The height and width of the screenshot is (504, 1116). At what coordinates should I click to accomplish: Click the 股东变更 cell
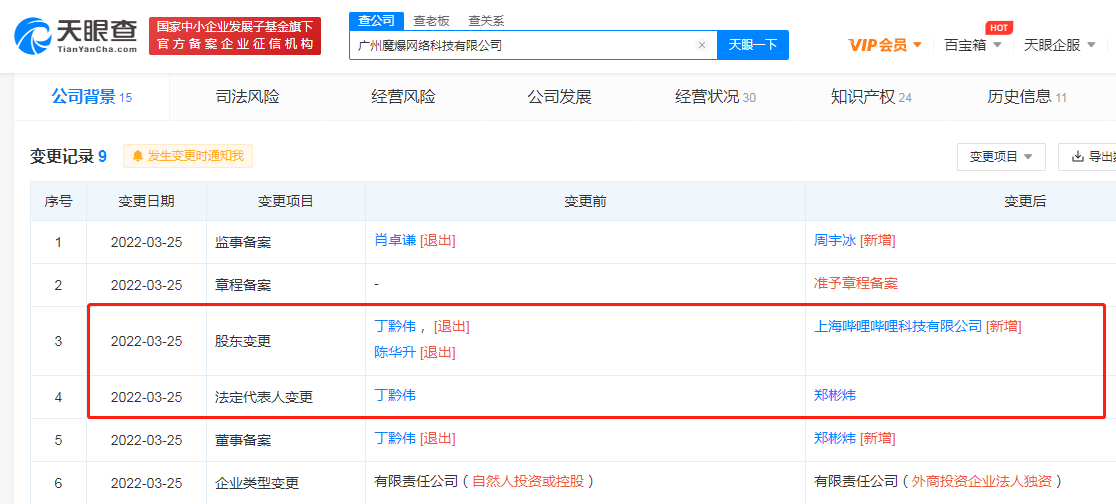click(x=285, y=341)
